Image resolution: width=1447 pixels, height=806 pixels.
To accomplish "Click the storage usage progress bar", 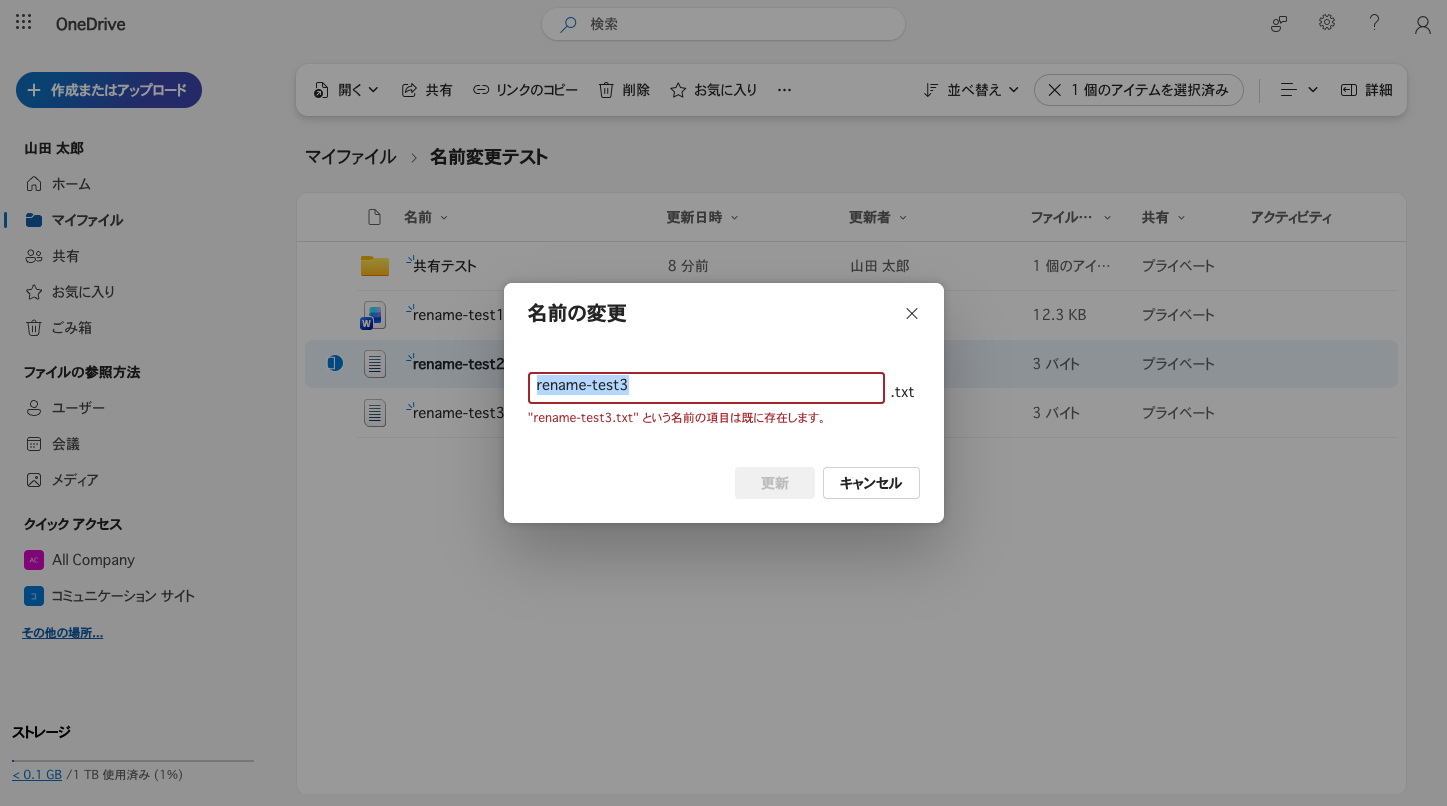I will (x=133, y=761).
